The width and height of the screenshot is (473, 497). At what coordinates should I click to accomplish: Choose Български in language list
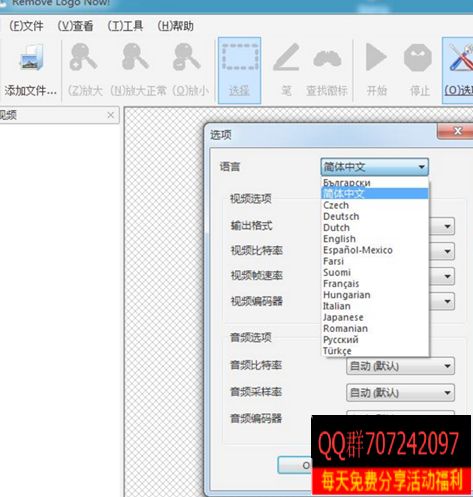pyautogui.click(x=375, y=182)
